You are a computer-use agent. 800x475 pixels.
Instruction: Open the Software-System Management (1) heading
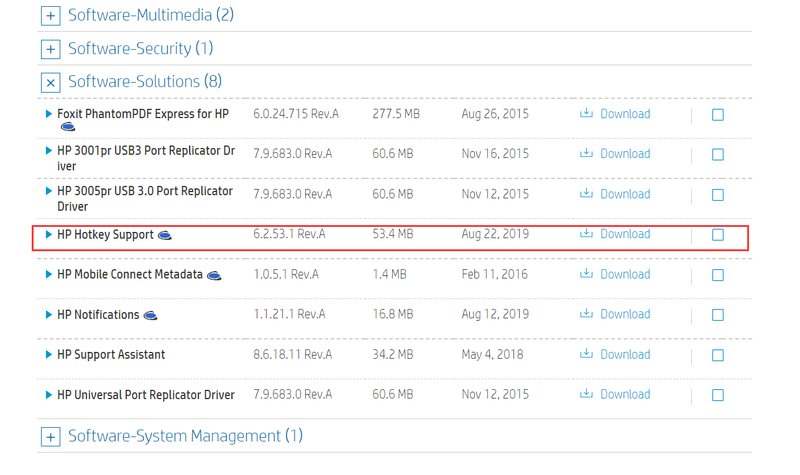point(185,436)
